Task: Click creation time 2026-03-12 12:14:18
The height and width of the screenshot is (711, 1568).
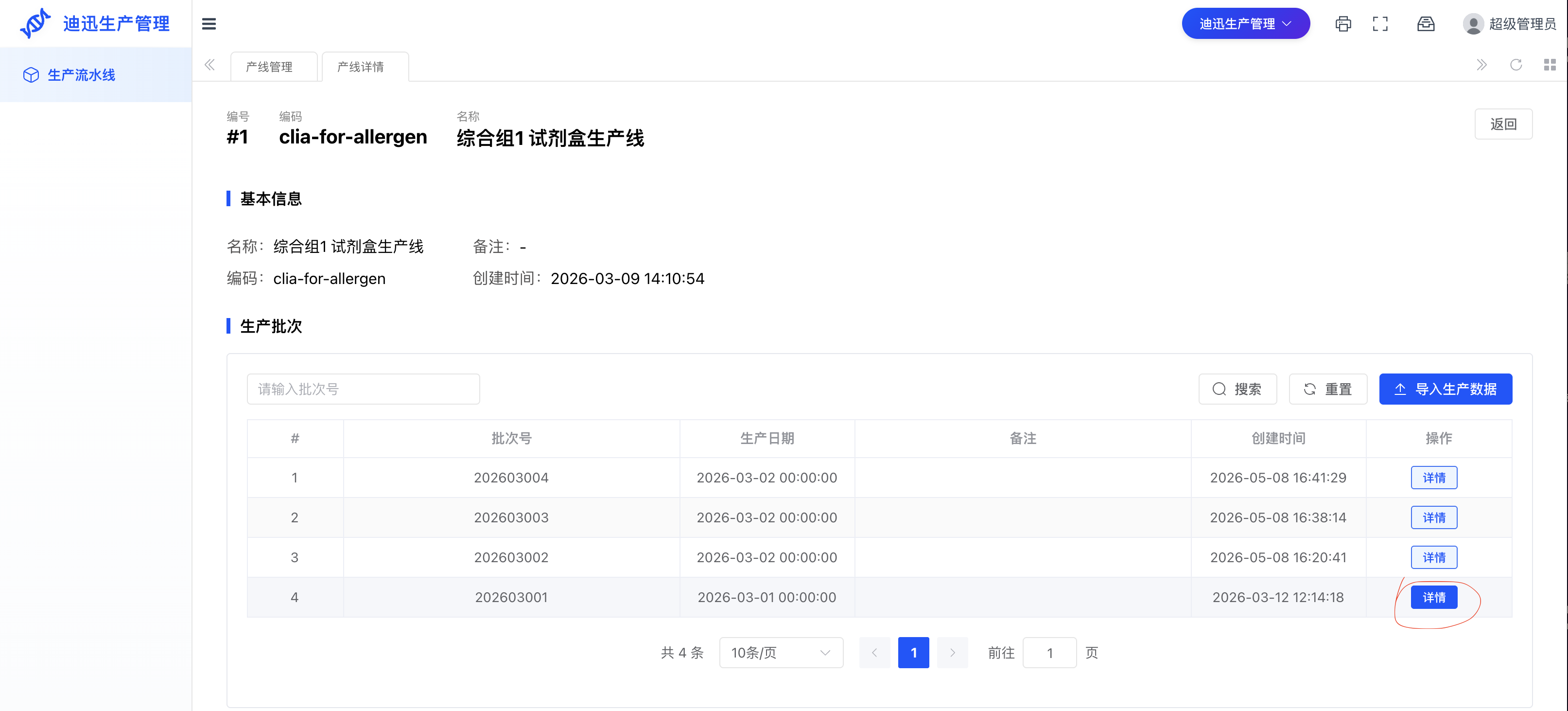Action: pos(1278,597)
